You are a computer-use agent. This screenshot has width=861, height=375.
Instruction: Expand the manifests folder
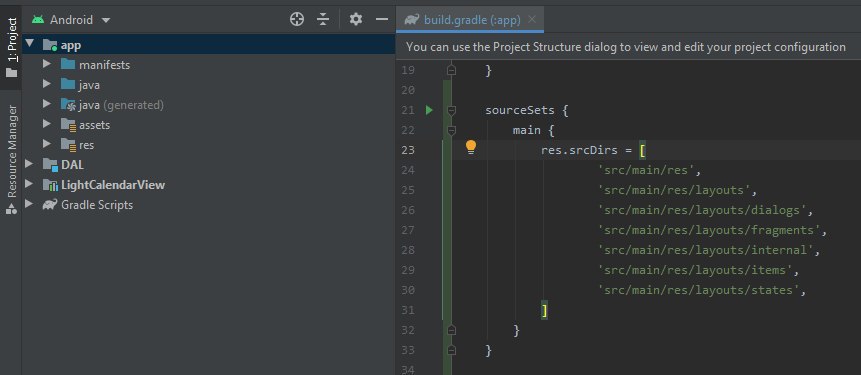(47, 64)
